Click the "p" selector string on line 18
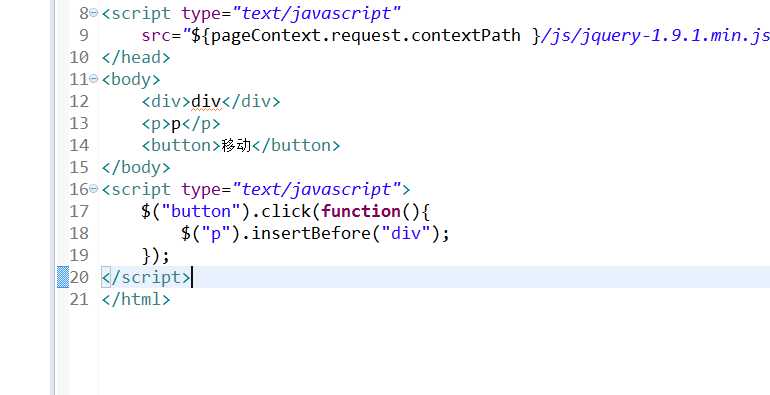The height and width of the screenshot is (395, 770). 216,233
